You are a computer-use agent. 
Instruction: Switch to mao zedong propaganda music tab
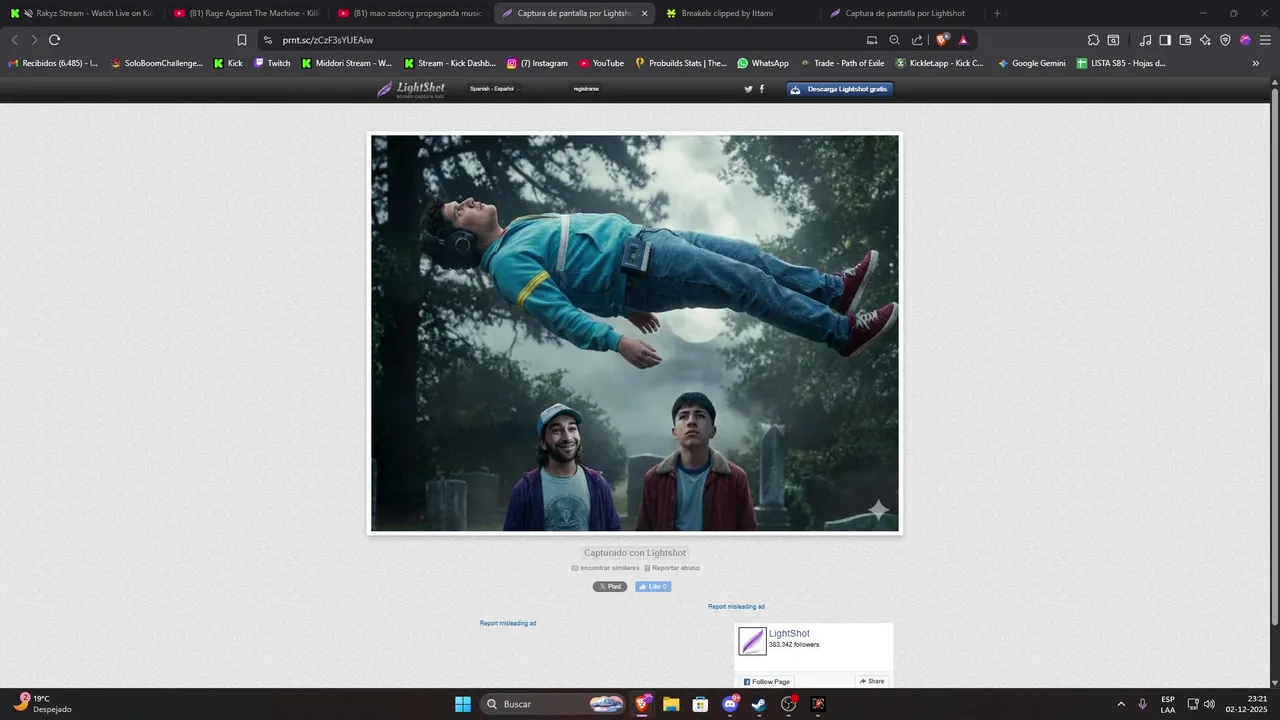click(x=410, y=13)
